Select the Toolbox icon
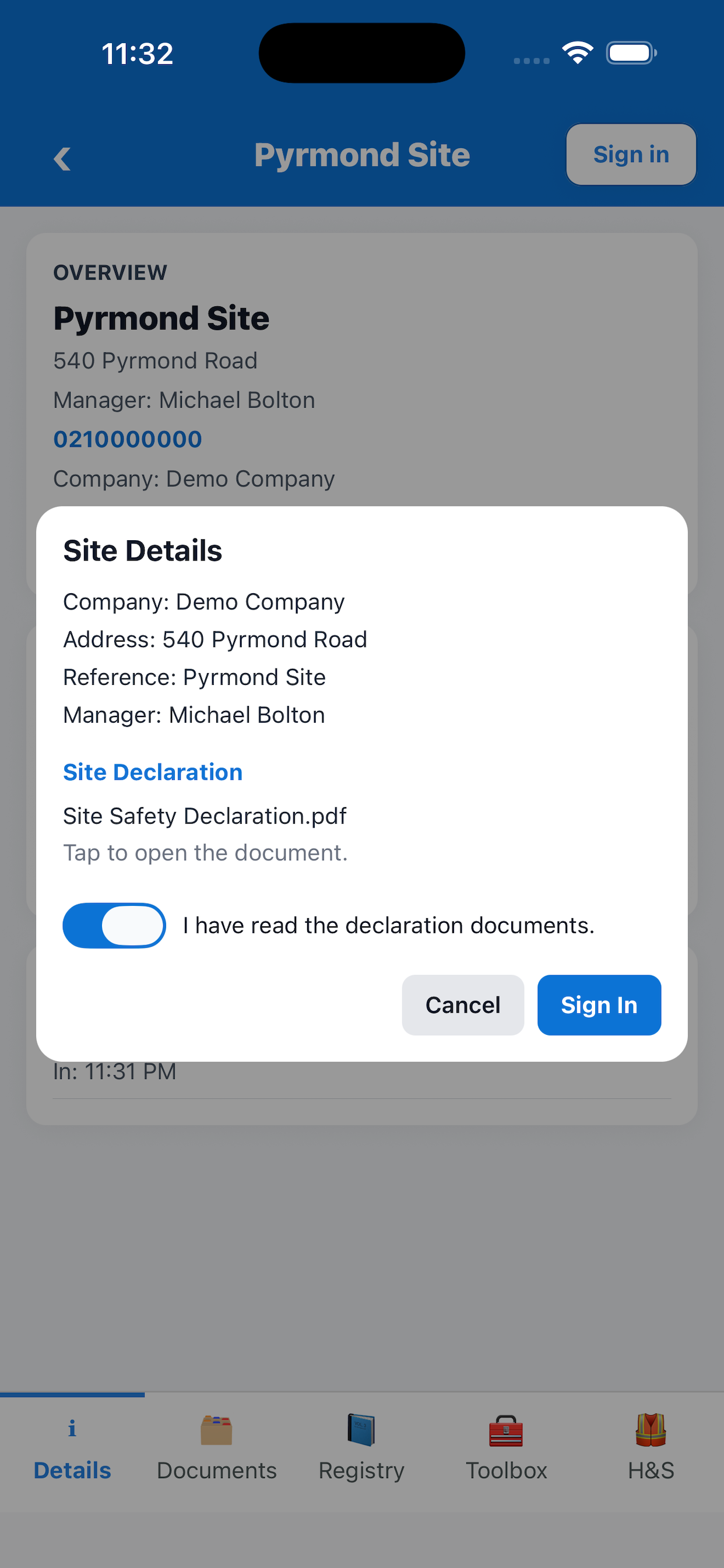724x1568 pixels. [x=506, y=1430]
